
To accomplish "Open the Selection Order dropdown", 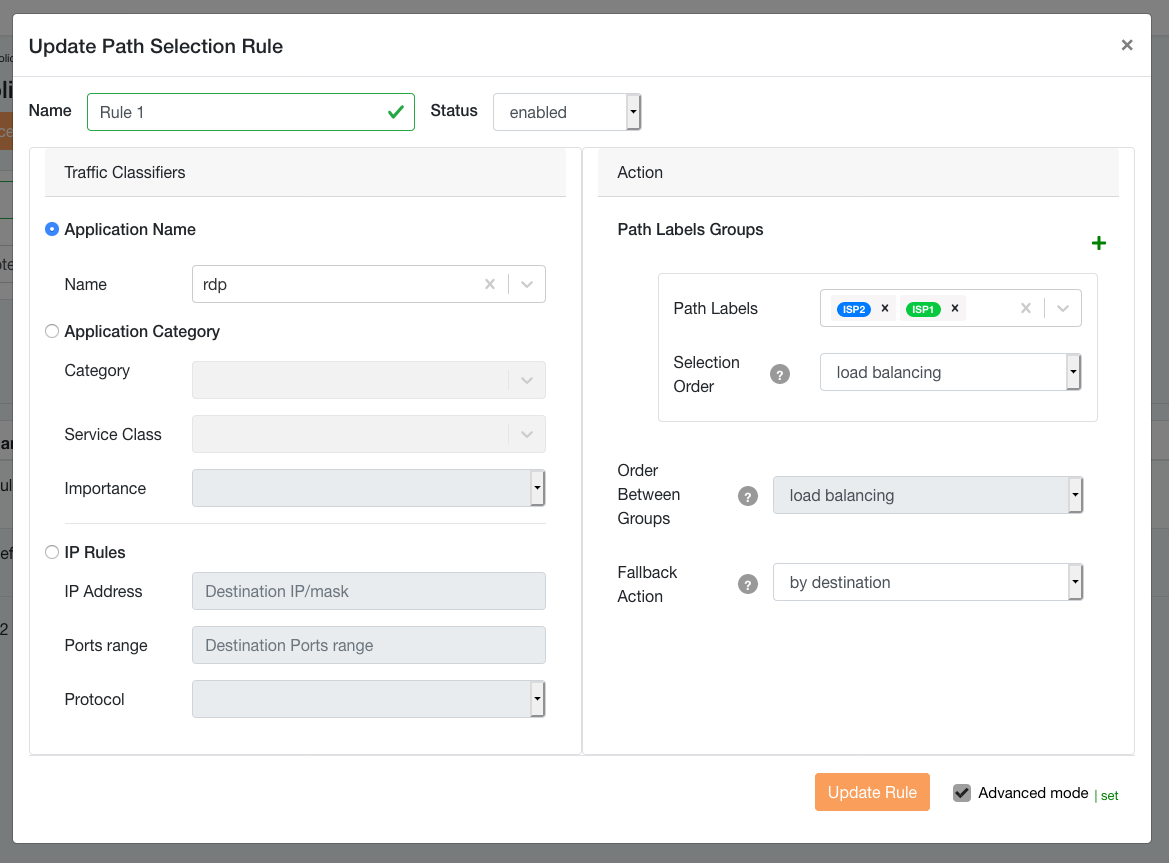I will (x=950, y=373).
